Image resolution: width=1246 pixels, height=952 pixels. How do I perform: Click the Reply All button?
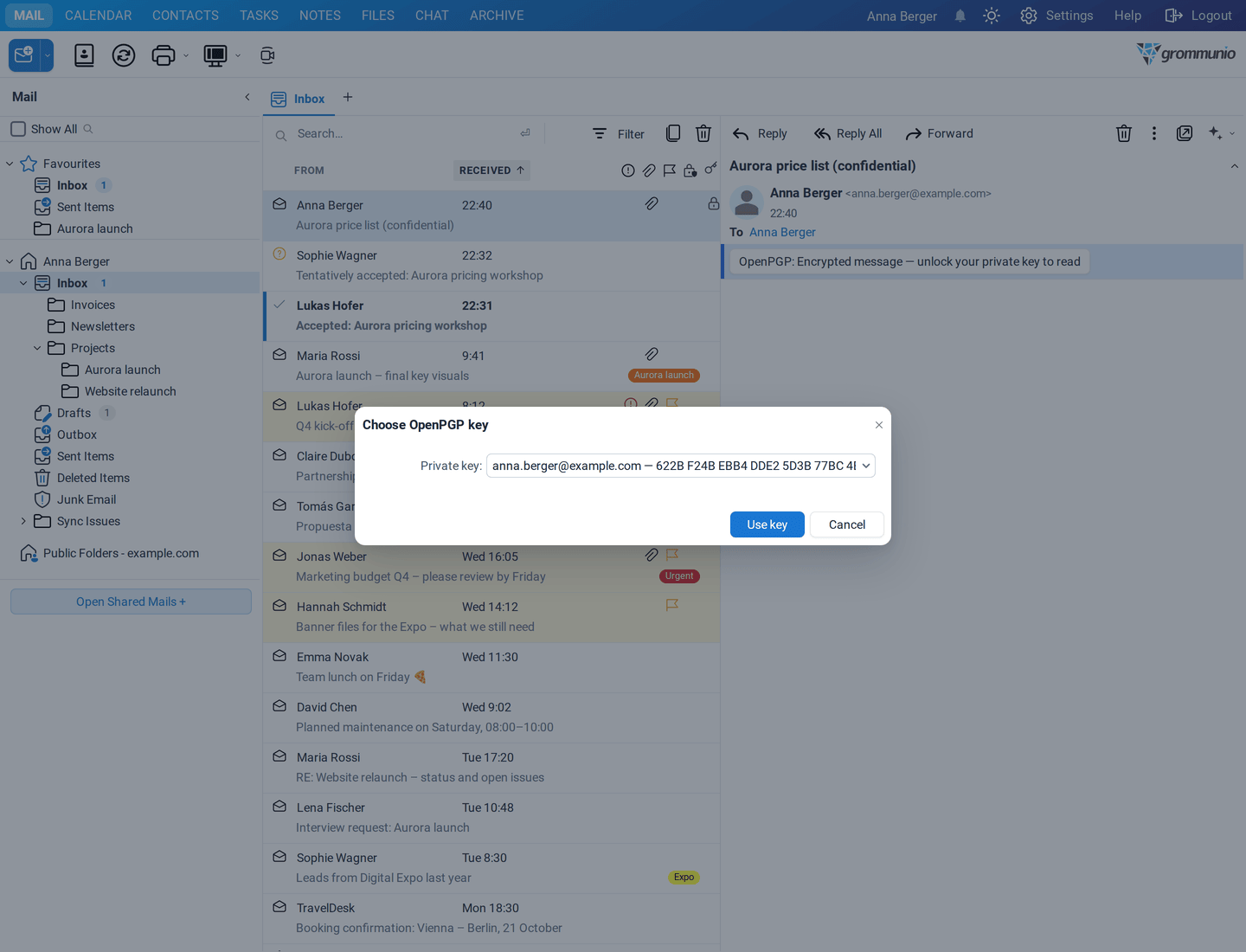coord(848,133)
